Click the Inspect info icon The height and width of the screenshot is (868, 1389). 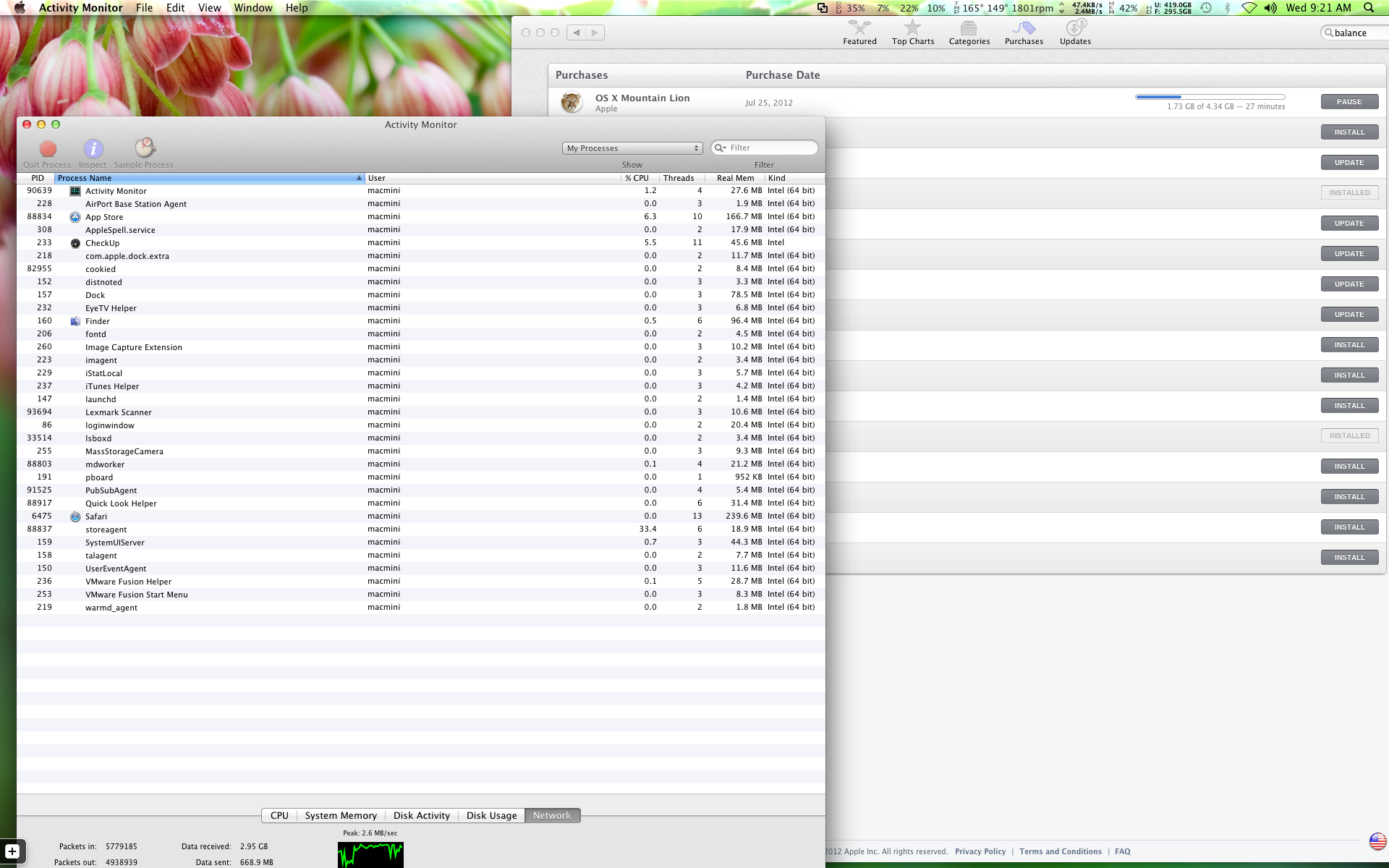click(93, 149)
